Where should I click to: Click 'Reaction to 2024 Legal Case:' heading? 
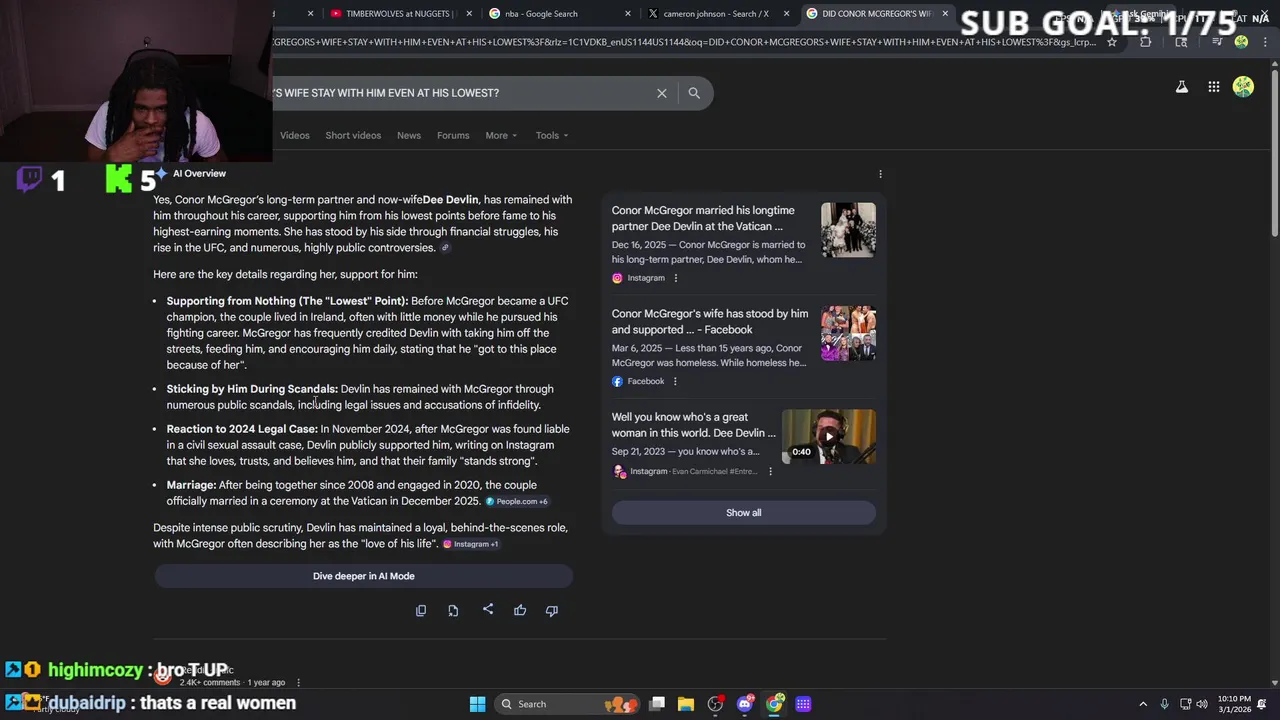coord(242,429)
